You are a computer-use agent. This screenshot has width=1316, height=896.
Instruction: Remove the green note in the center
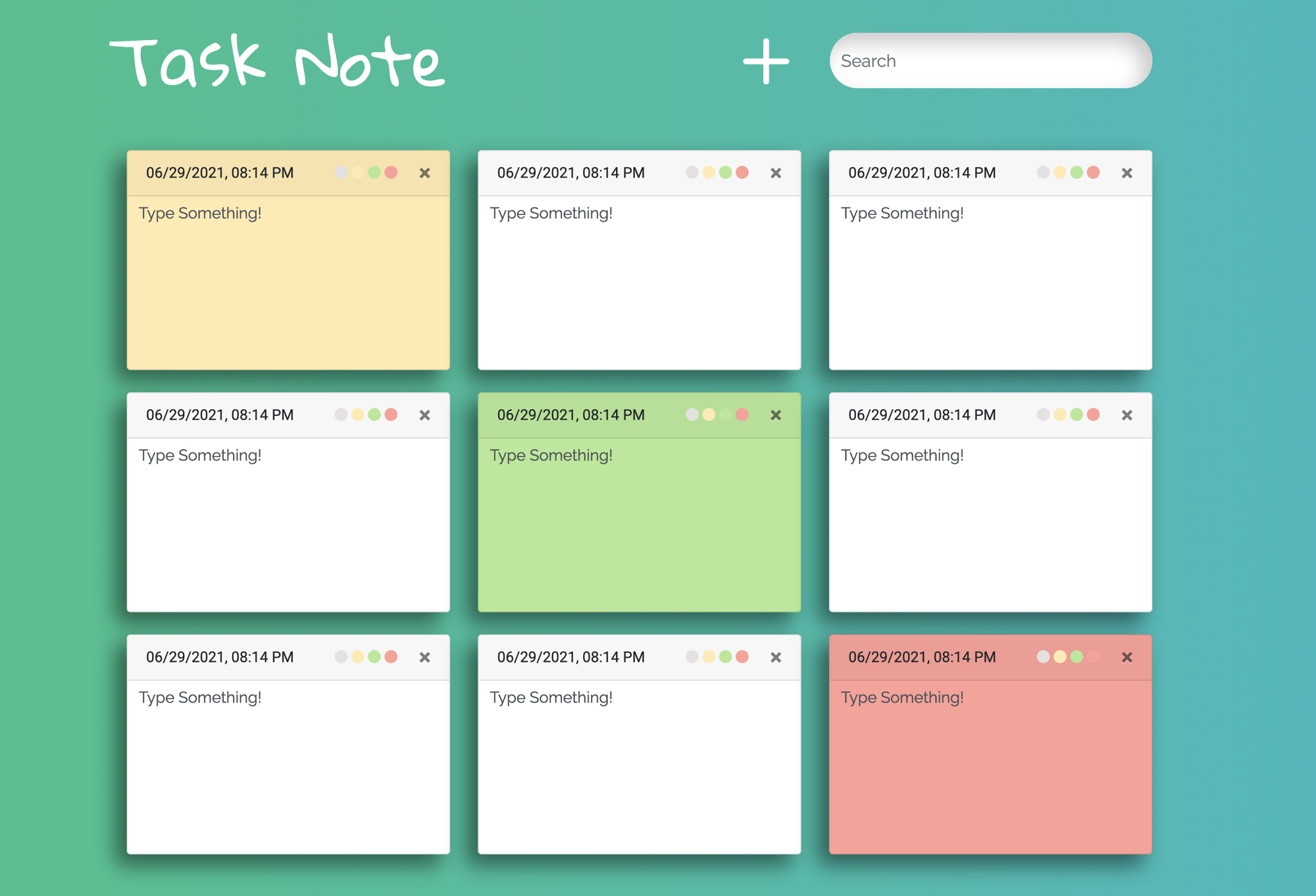coord(776,415)
